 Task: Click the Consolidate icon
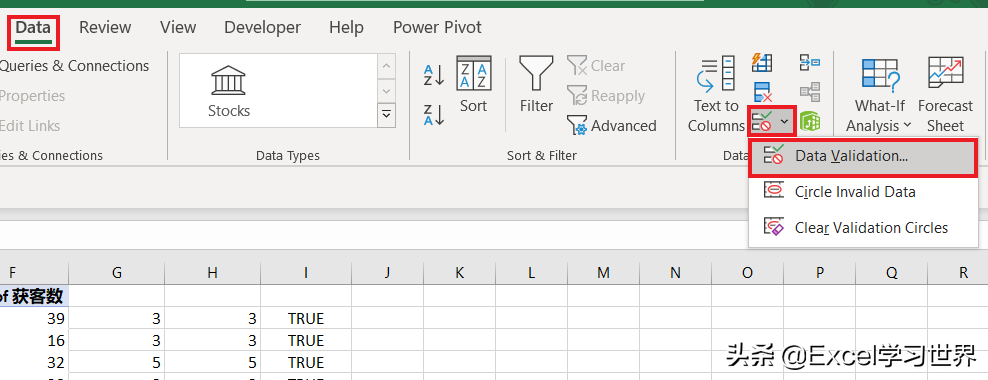coord(809,62)
